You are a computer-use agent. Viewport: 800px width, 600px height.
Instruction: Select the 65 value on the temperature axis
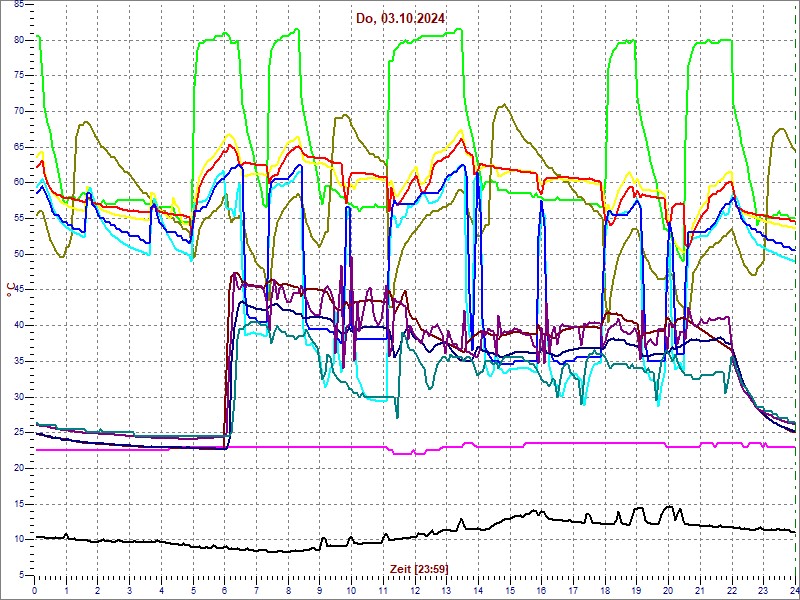17,147
